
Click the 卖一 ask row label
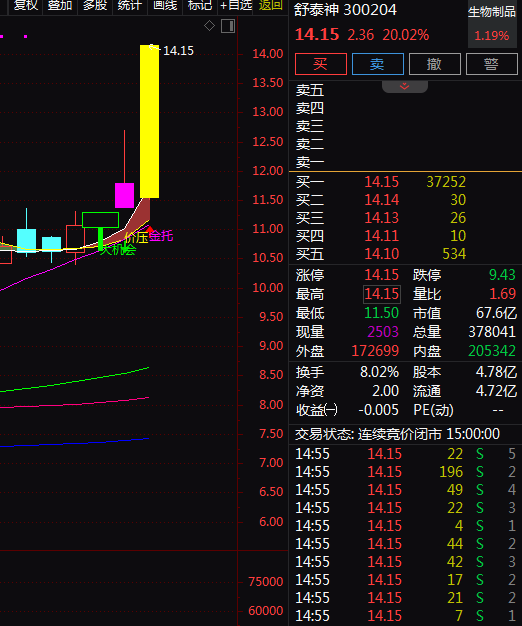tap(310, 162)
